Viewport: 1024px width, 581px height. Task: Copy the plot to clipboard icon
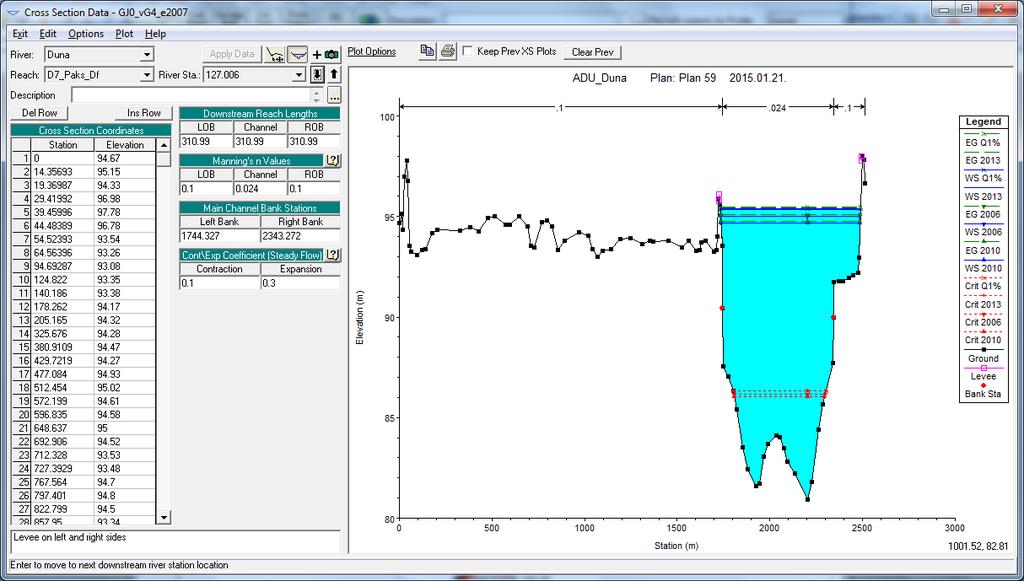[427, 51]
